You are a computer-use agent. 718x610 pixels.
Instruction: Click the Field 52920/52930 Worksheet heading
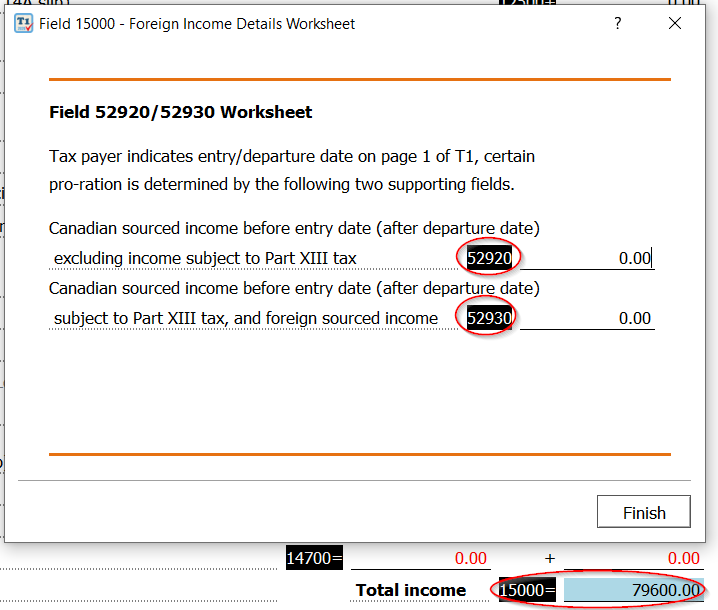click(x=180, y=112)
